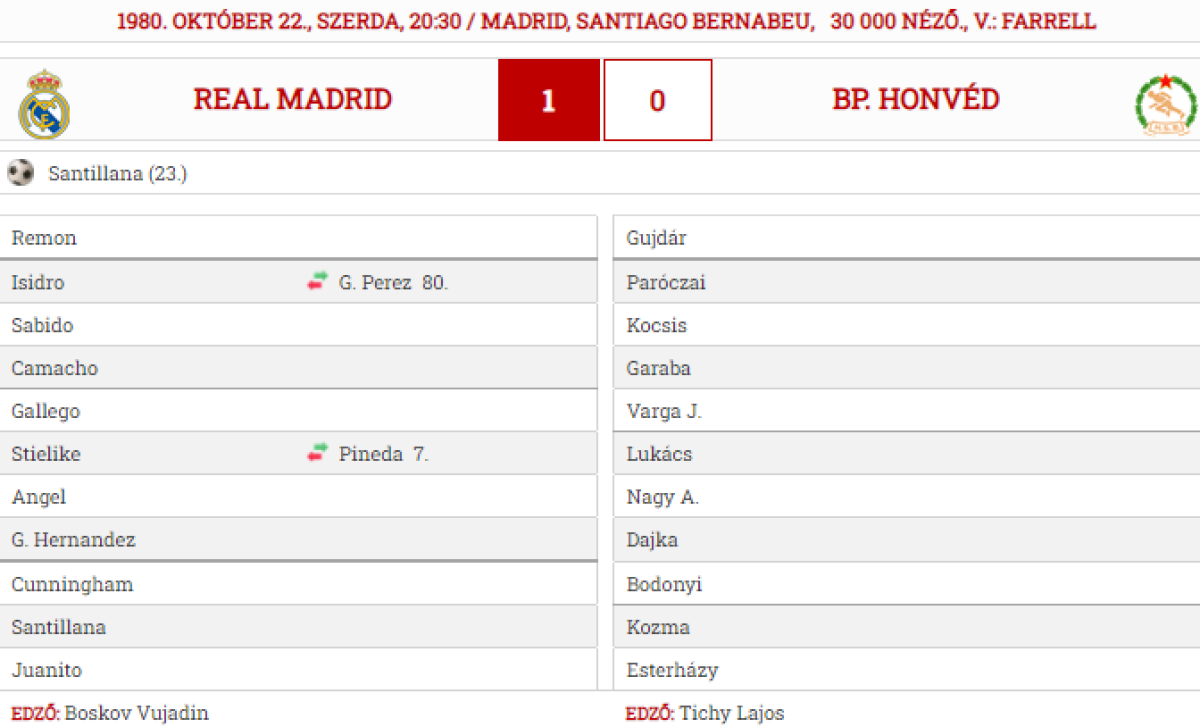Select player Esterházy in Honvéd lineup

coord(672,670)
